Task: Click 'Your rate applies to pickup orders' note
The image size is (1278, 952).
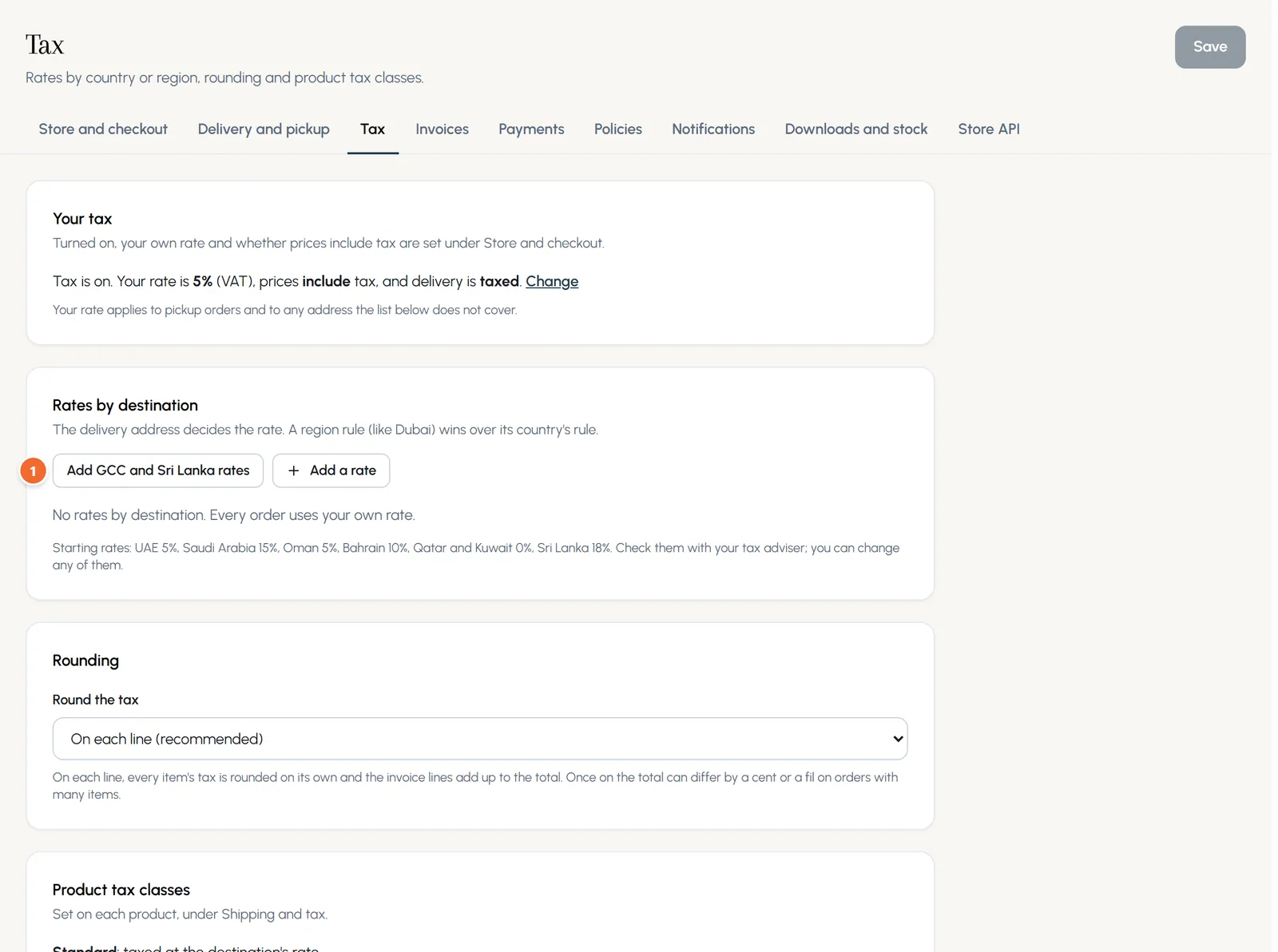Action: [x=285, y=310]
